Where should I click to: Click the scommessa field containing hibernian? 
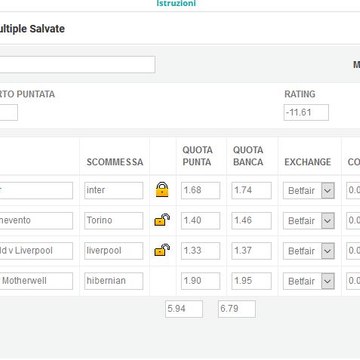click(114, 281)
